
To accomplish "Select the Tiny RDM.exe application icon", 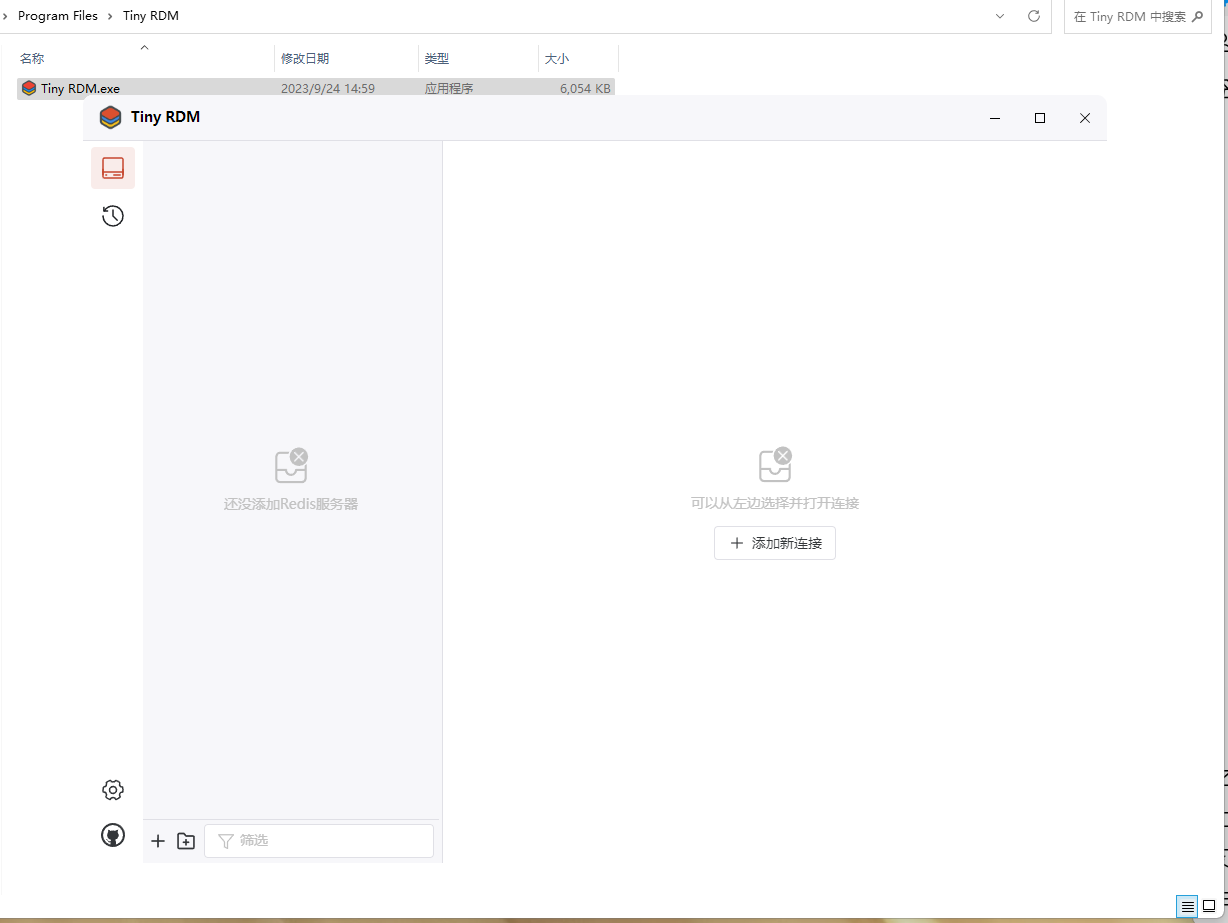I will [28, 88].
